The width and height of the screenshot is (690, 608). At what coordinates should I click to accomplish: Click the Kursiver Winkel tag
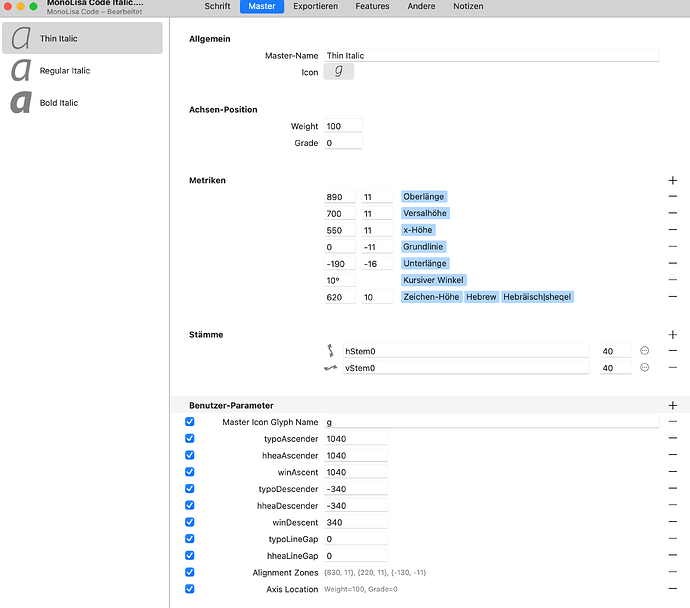click(x=433, y=280)
